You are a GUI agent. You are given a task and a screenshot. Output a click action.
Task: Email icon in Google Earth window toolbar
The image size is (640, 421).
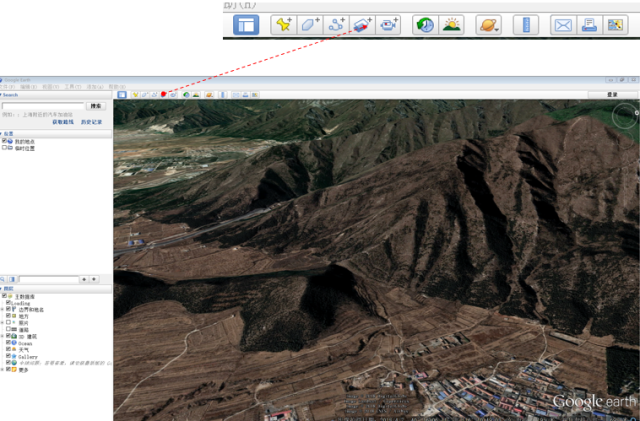tap(236, 95)
